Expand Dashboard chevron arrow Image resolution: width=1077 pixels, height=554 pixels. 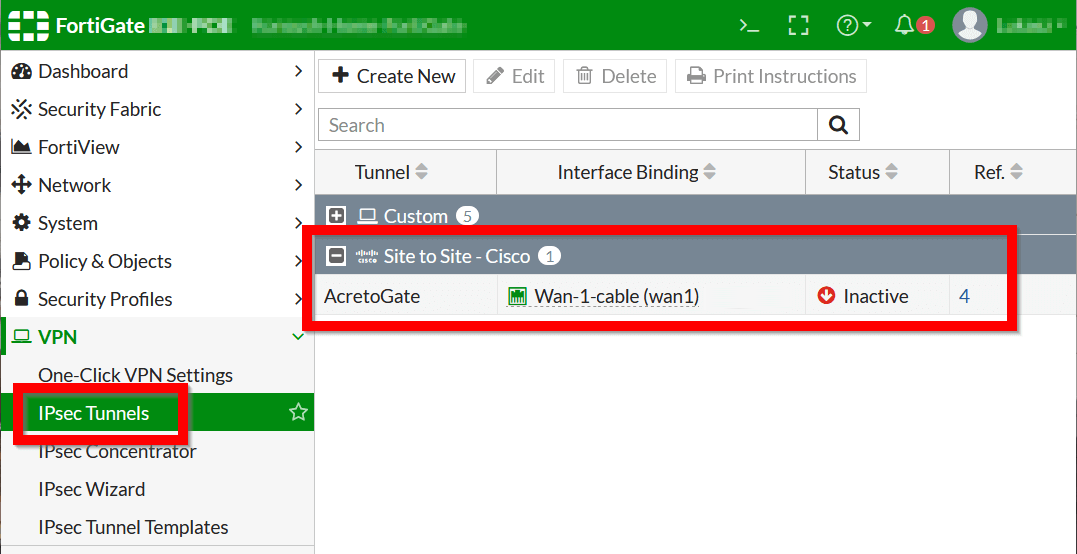[298, 71]
